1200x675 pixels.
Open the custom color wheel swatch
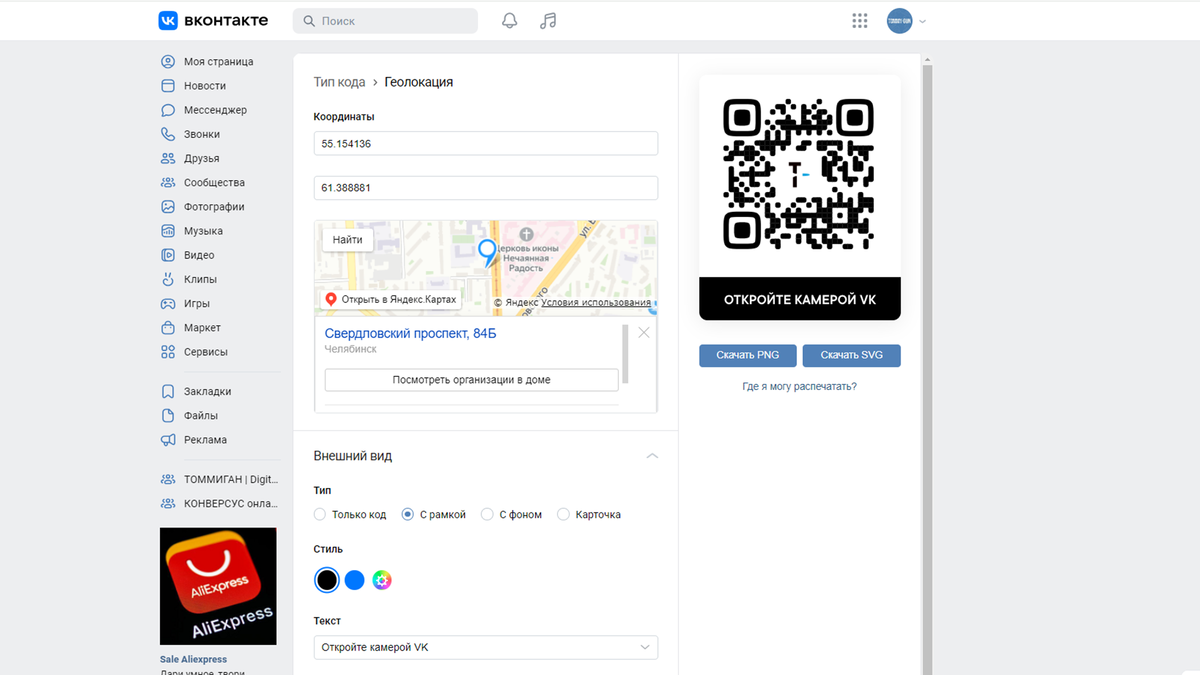pyautogui.click(x=381, y=580)
